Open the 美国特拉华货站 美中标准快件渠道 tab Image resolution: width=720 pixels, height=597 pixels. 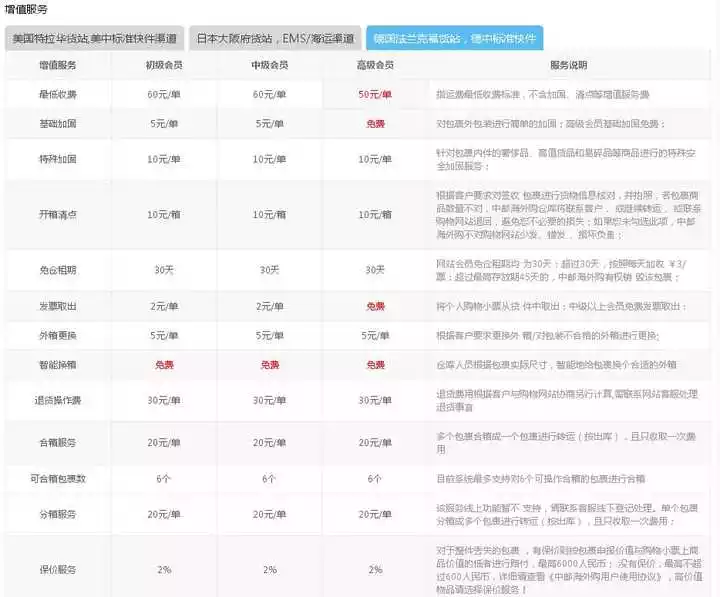94,38
